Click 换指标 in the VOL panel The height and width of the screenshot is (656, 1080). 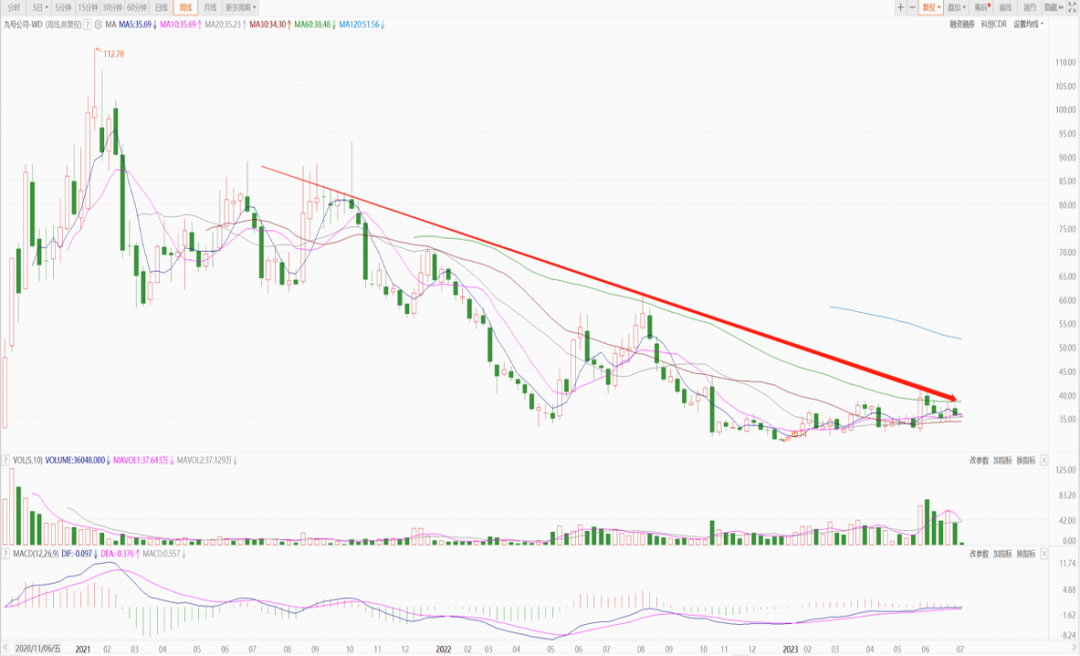pyautogui.click(x=1026, y=460)
